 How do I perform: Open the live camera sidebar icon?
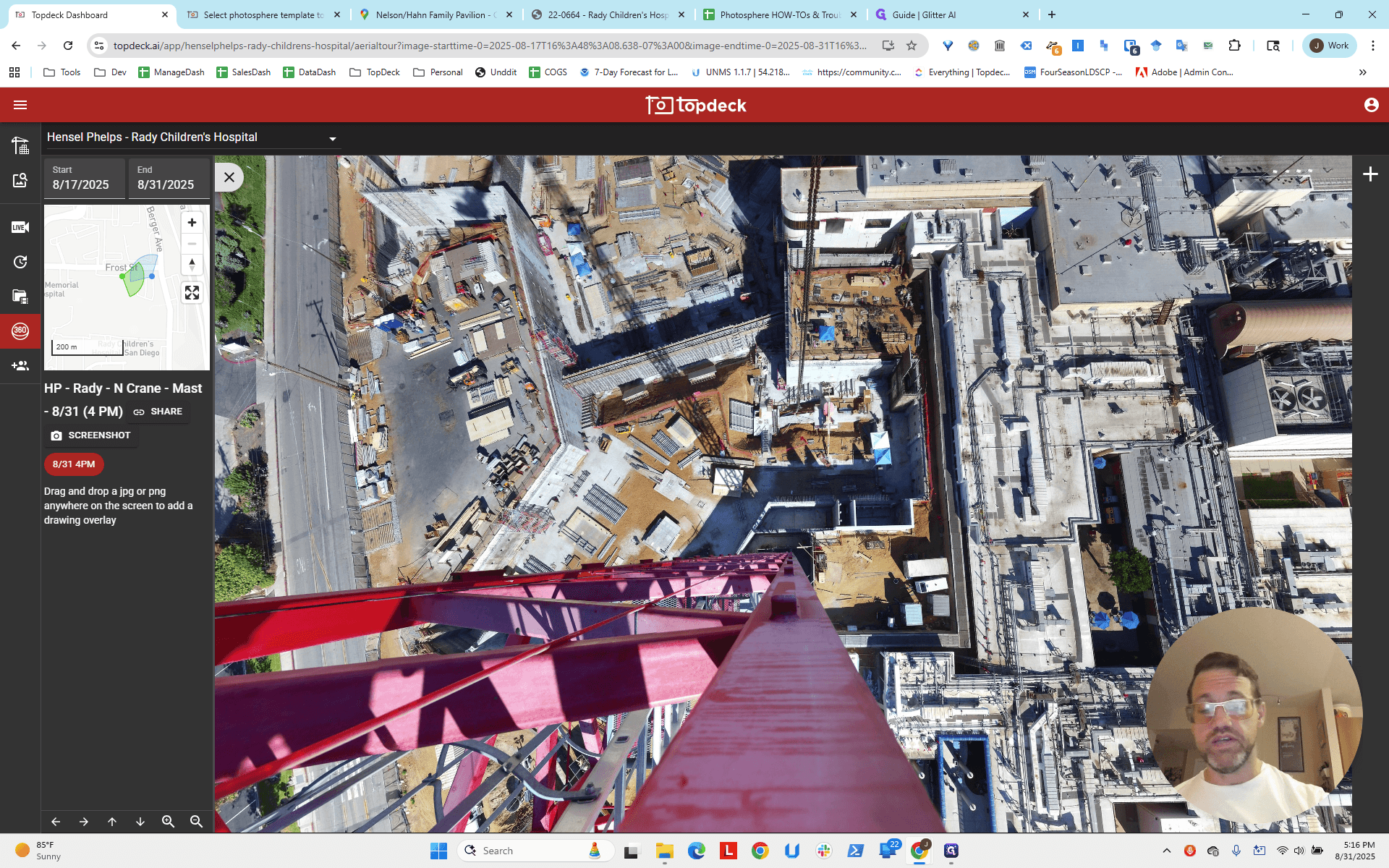point(20,227)
